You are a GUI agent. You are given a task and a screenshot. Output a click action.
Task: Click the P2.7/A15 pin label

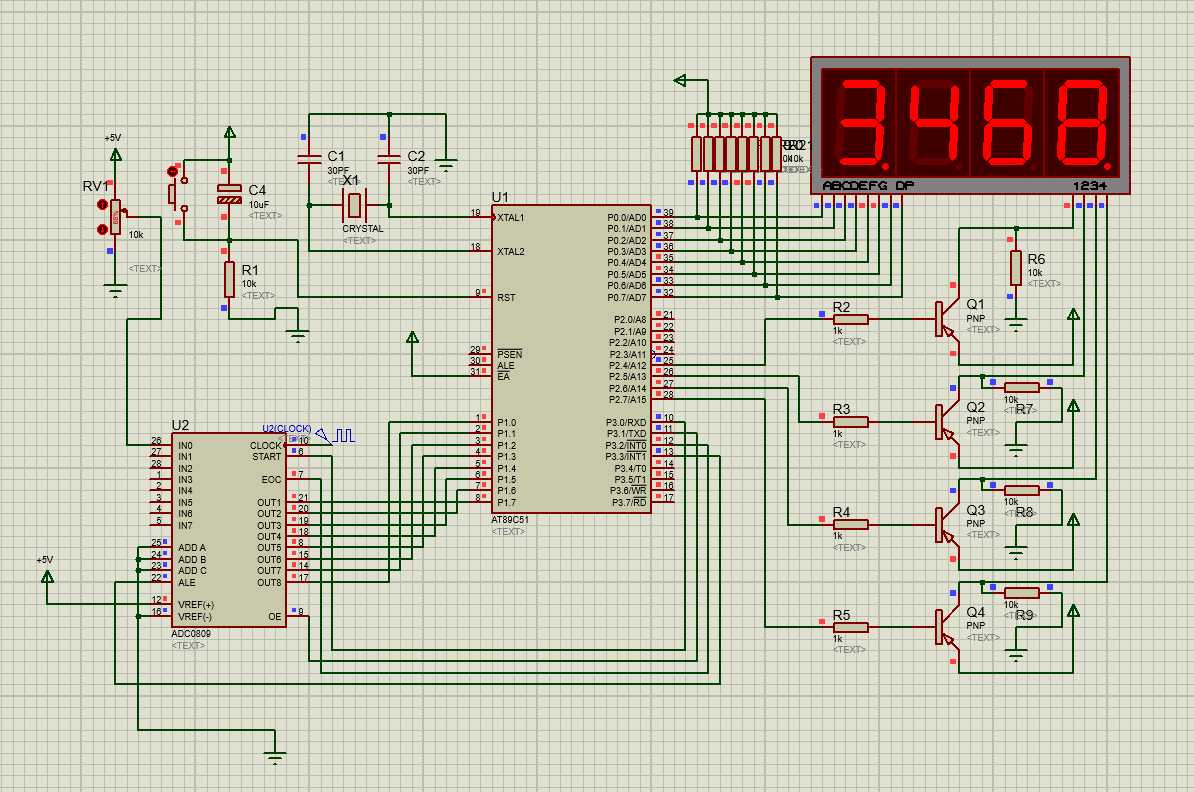[627, 400]
